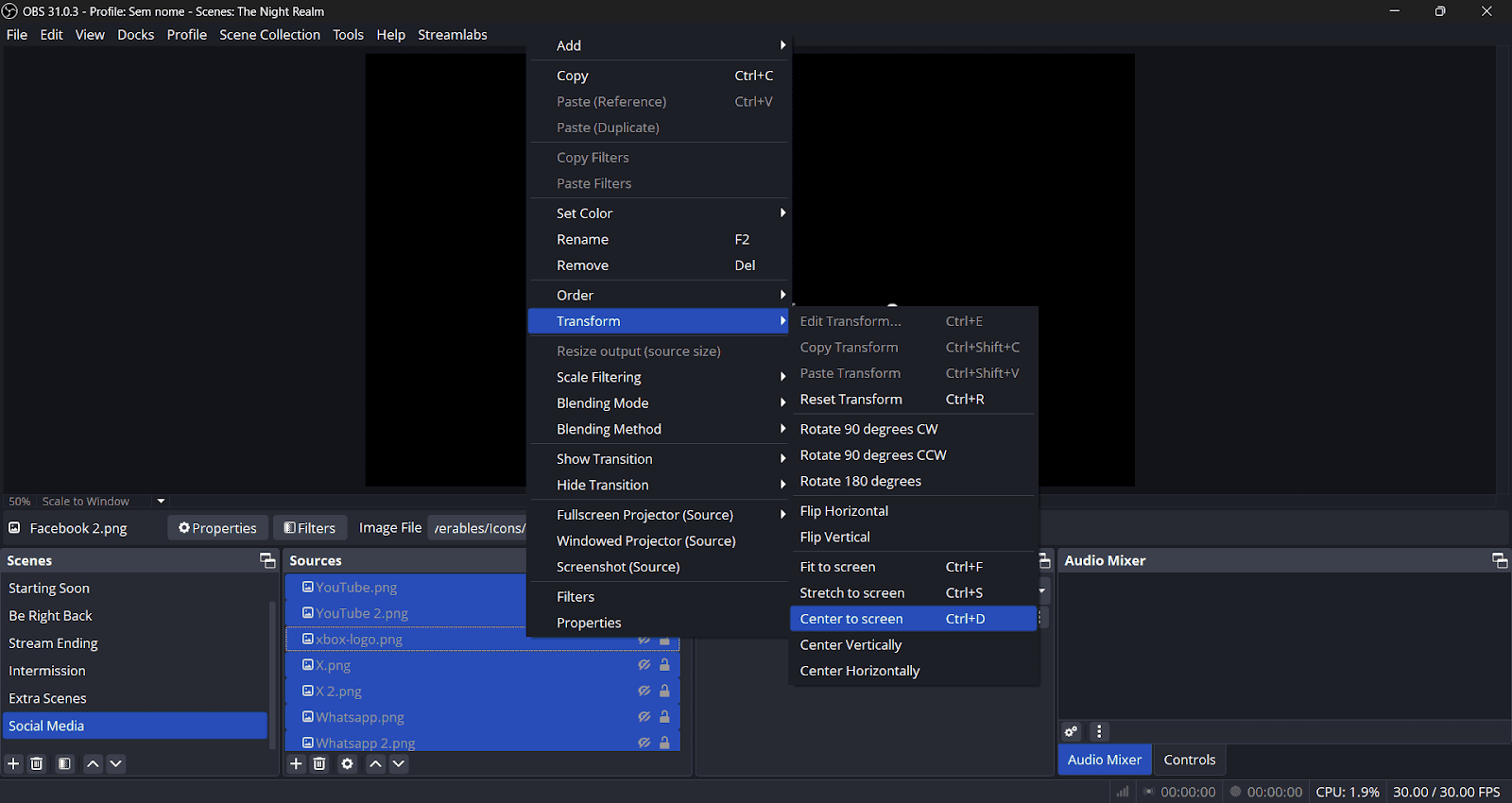Open the Streamlabs menu
Screen dimensions: 1512x803
point(453,35)
